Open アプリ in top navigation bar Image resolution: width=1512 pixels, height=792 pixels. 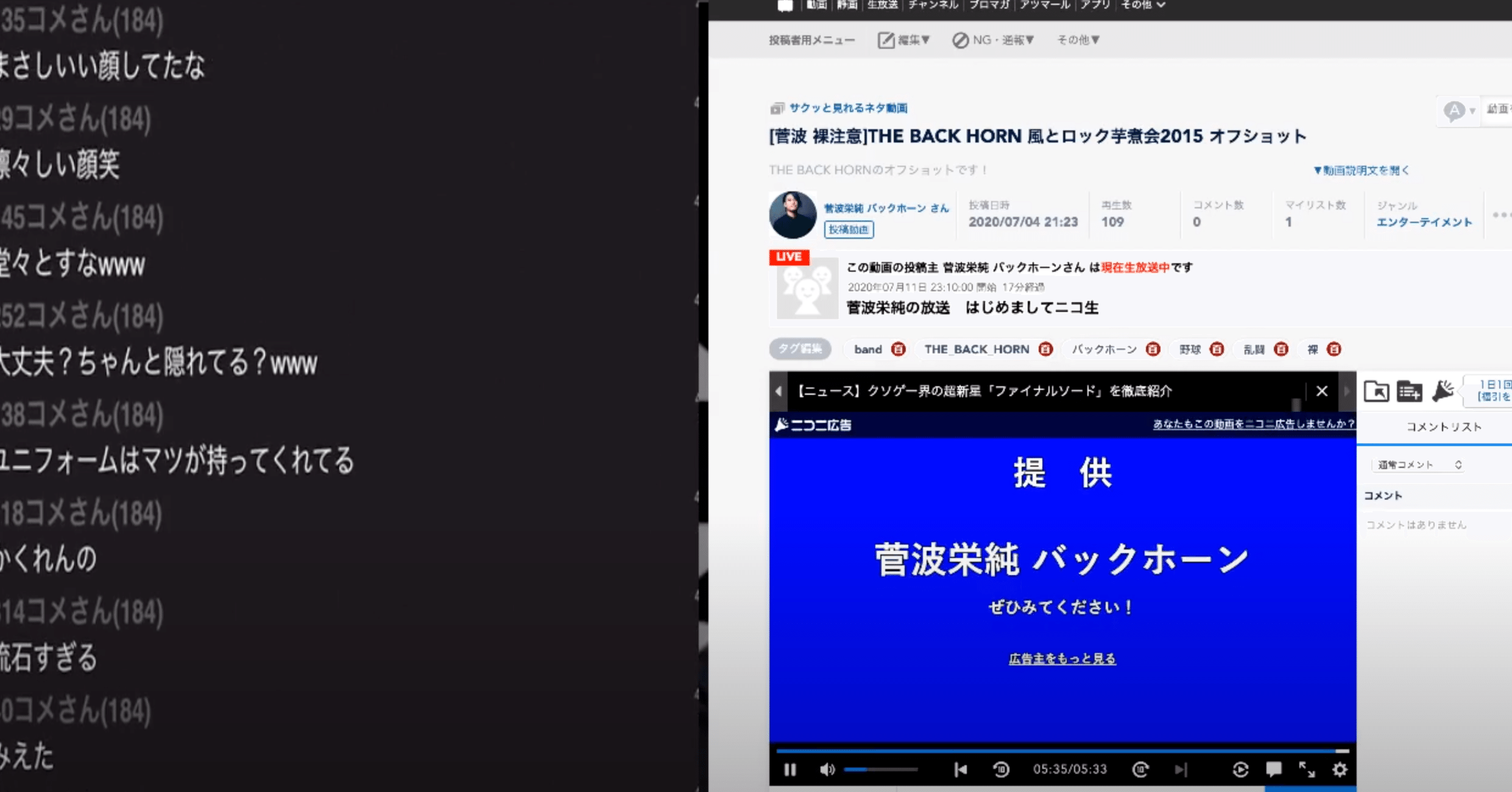point(1095,5)
